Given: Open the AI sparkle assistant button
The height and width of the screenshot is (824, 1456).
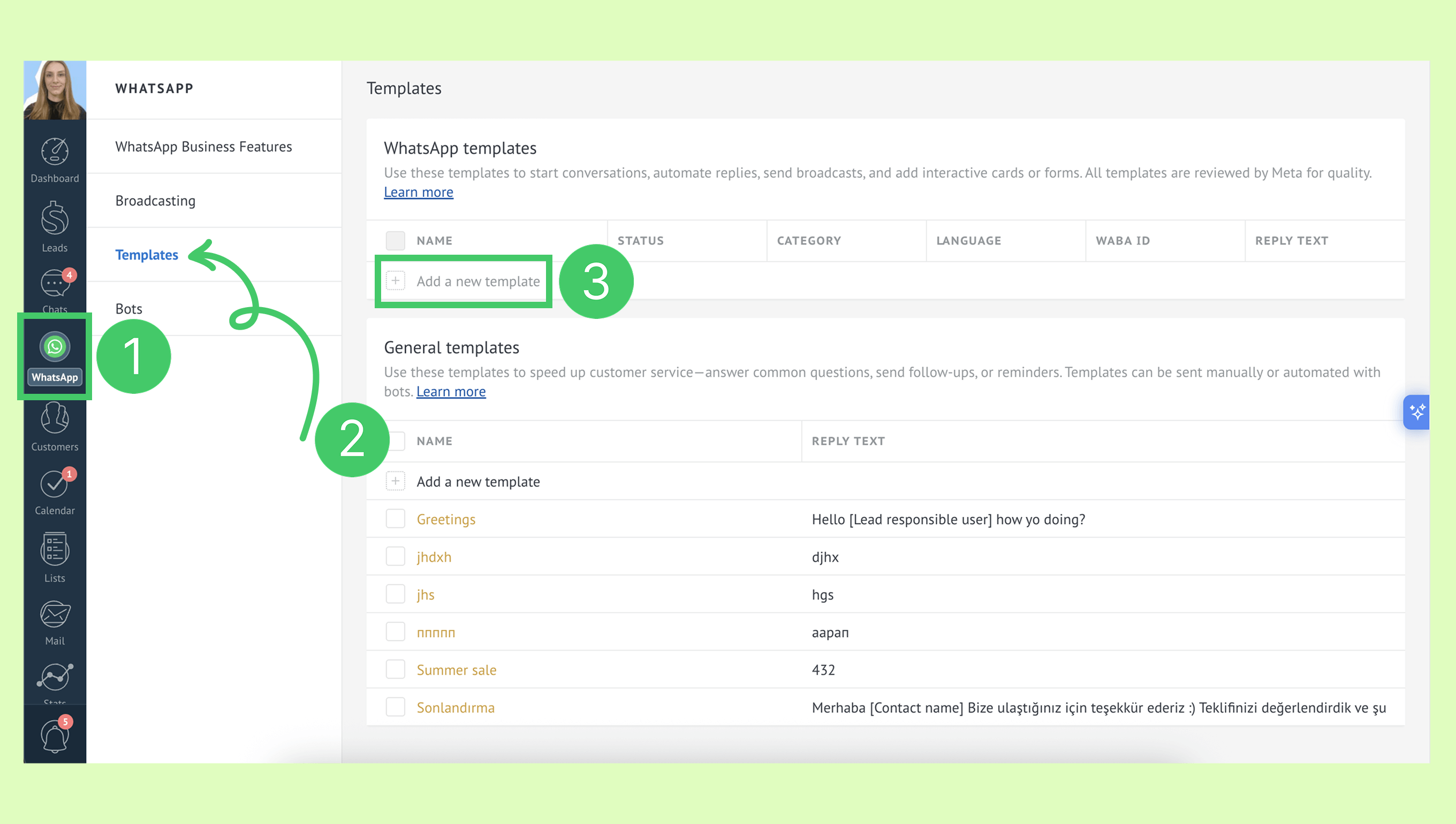Looking at the screenshot, I should pos(1417,412).
